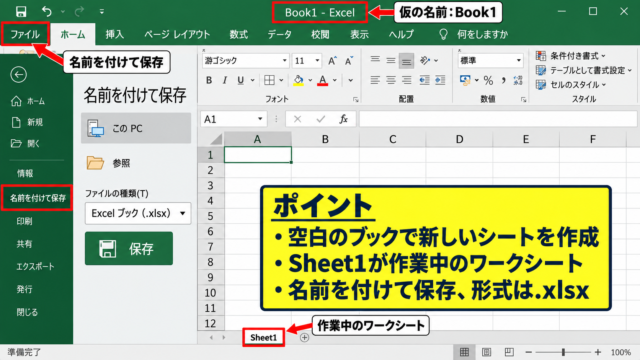Click the decrease font size icon

(x=349, y=61)
